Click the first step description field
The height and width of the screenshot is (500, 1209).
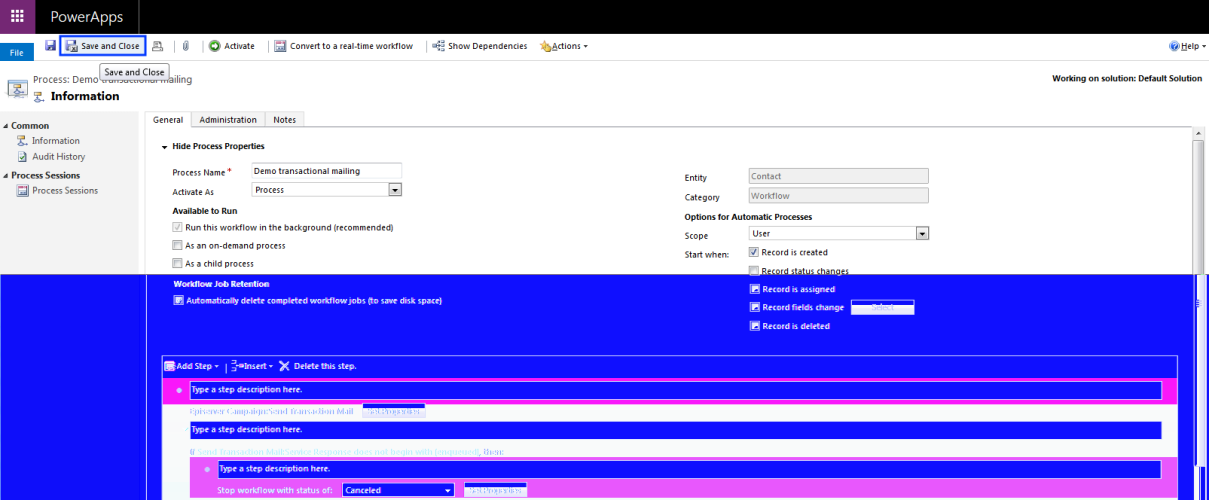pos(675,390)
